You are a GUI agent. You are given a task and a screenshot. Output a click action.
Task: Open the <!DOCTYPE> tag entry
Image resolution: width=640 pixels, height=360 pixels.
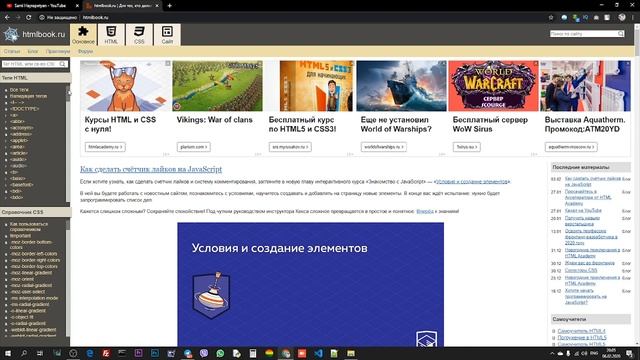[24, 109]
